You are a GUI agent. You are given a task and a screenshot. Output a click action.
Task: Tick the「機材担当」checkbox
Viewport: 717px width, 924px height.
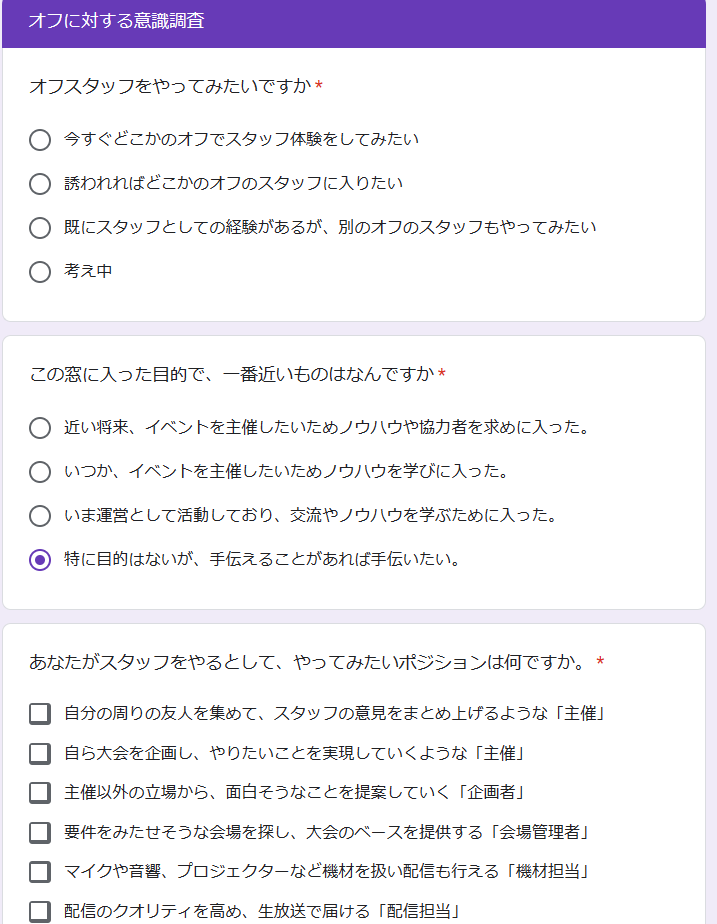coord(40,872)
